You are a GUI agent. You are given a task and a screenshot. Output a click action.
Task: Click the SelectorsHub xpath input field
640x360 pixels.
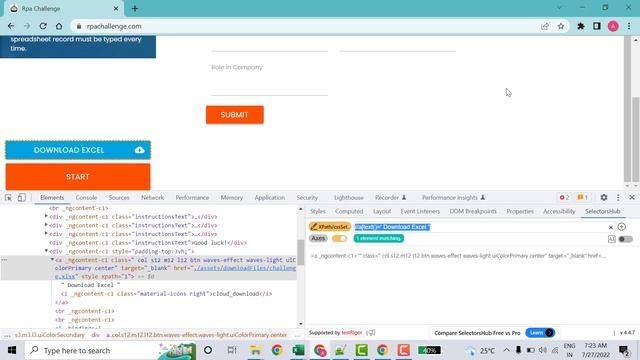tap(480, 227)
